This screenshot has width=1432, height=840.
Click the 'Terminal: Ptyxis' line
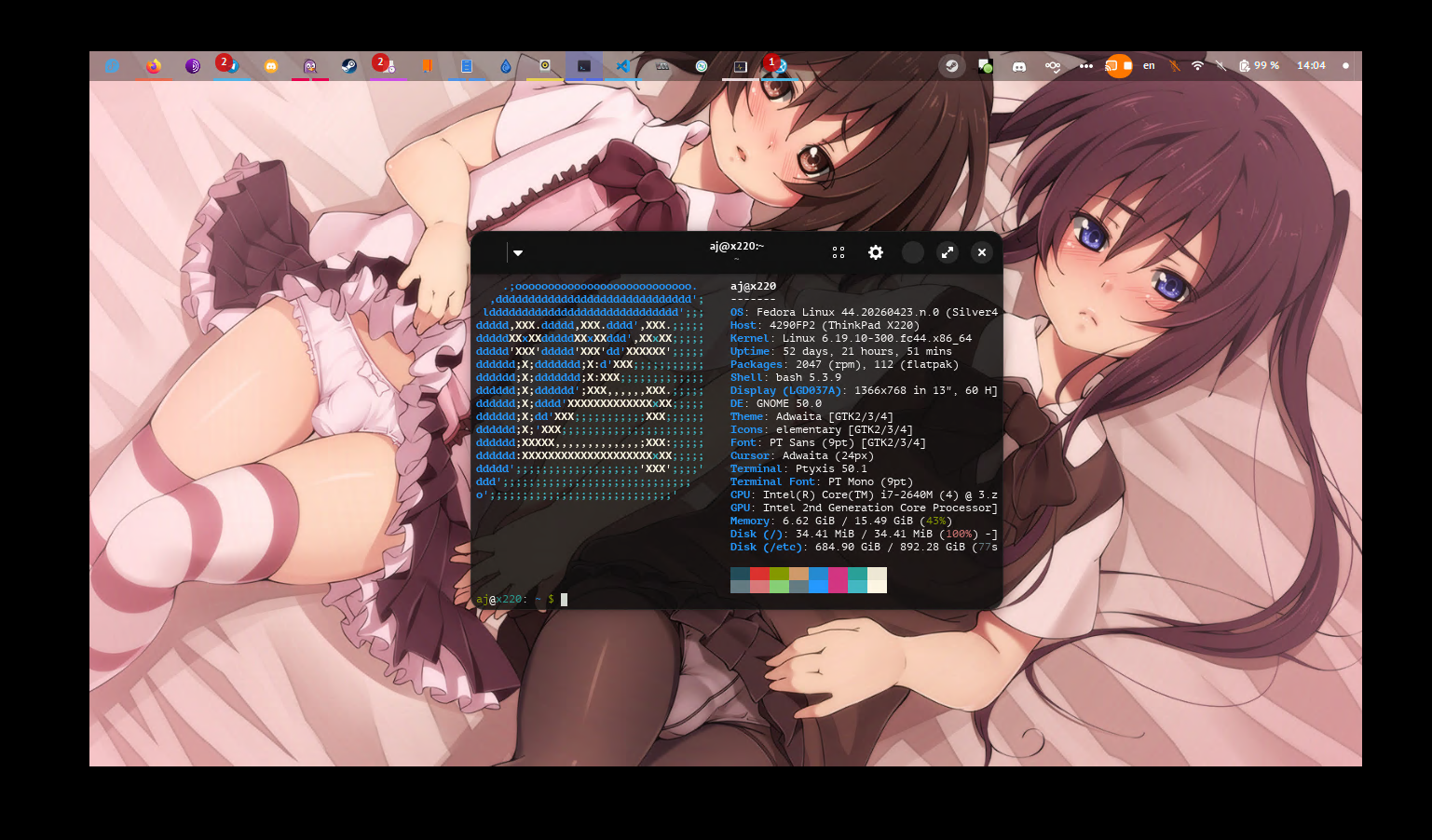(x=798, y=468)
